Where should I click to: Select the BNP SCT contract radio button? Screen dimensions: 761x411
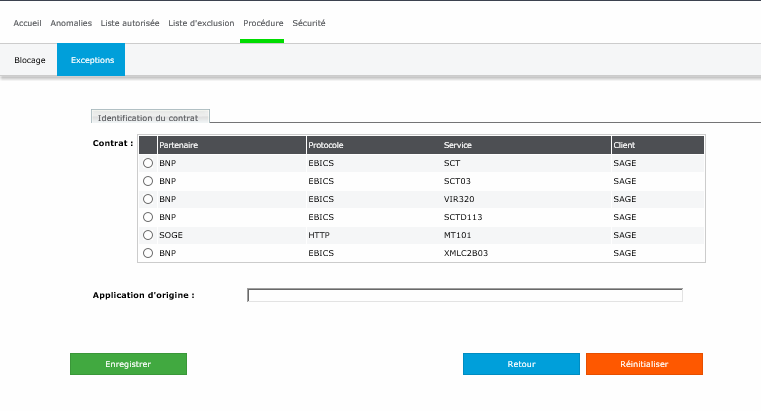(x=148, y=163)
